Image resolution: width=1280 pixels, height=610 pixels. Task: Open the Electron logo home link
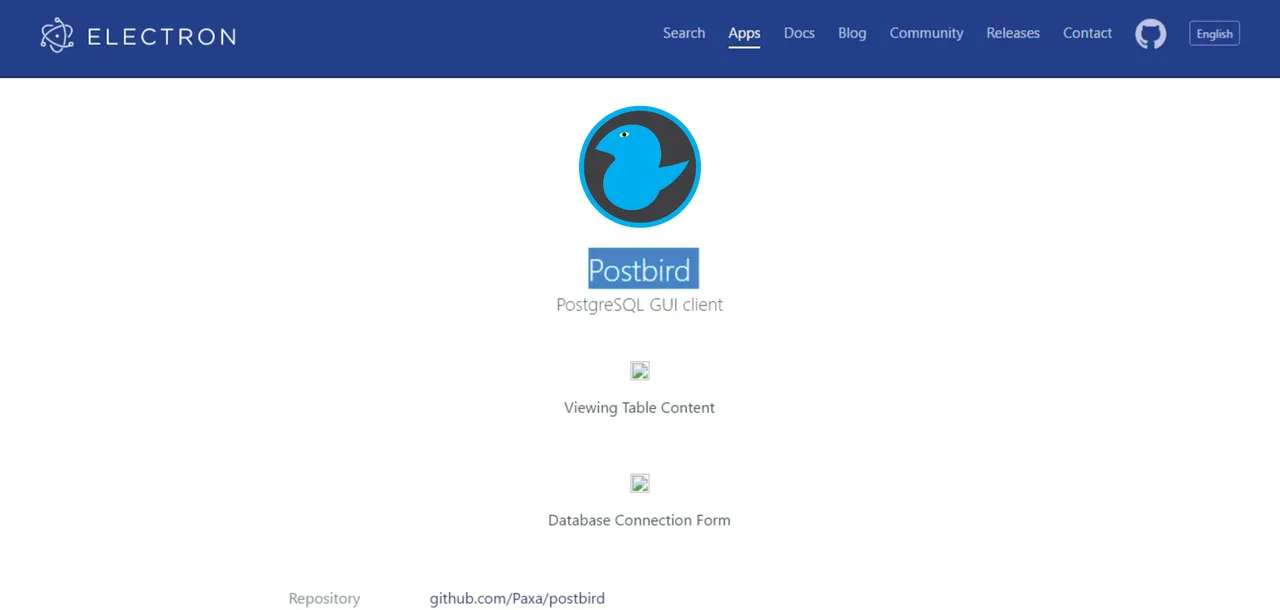click(138, 36)
